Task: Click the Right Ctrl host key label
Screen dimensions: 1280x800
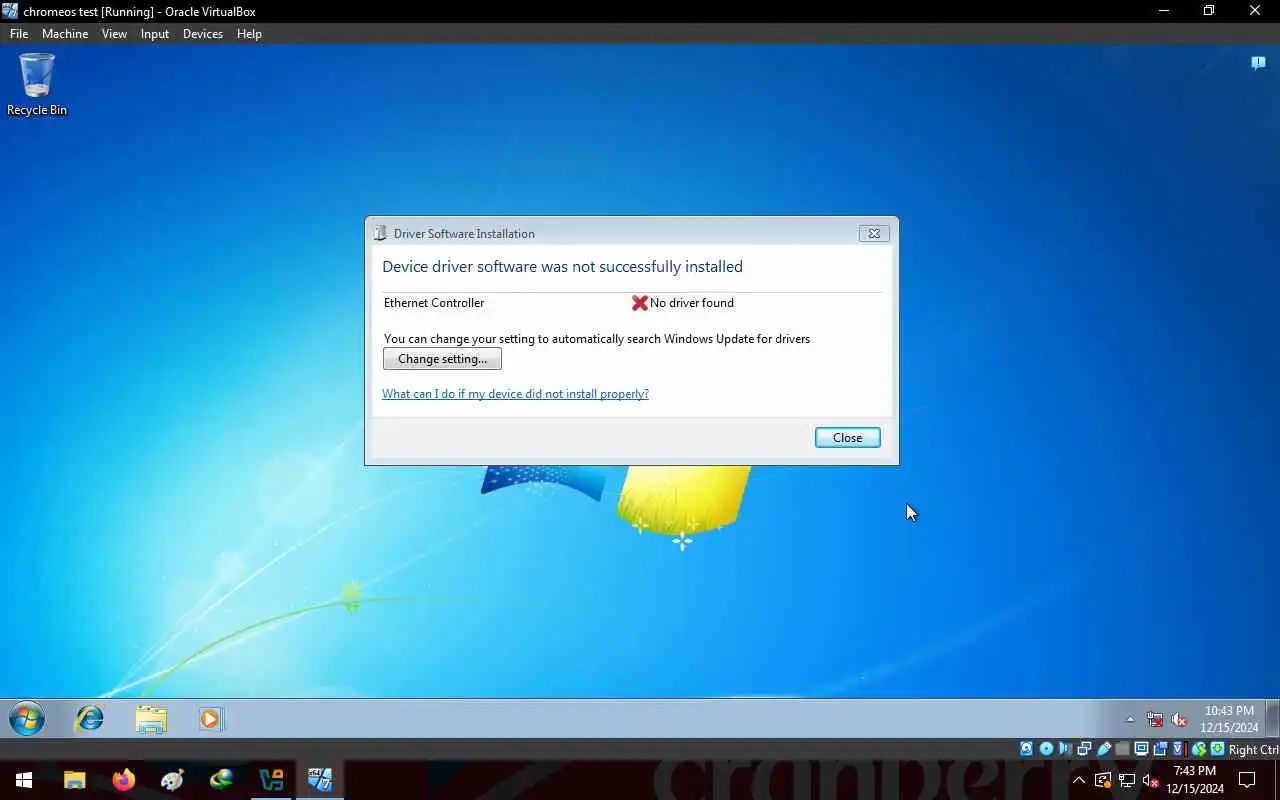Action: (x=1253, y=750)
